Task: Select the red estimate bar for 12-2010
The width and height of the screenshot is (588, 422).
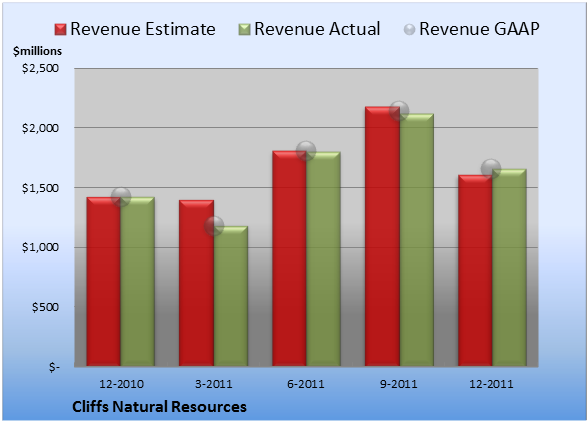Action: tap(104, 281)
